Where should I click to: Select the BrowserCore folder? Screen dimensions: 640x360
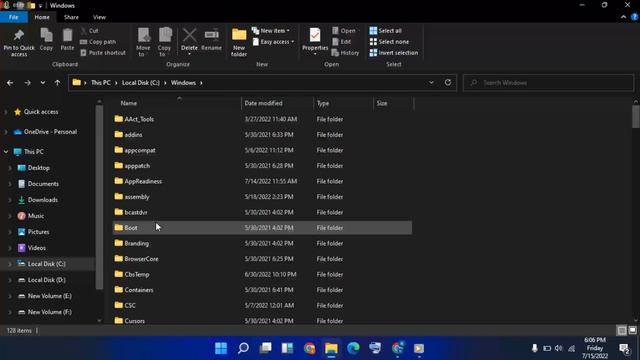pyautogui.click(x=141, y=259)
